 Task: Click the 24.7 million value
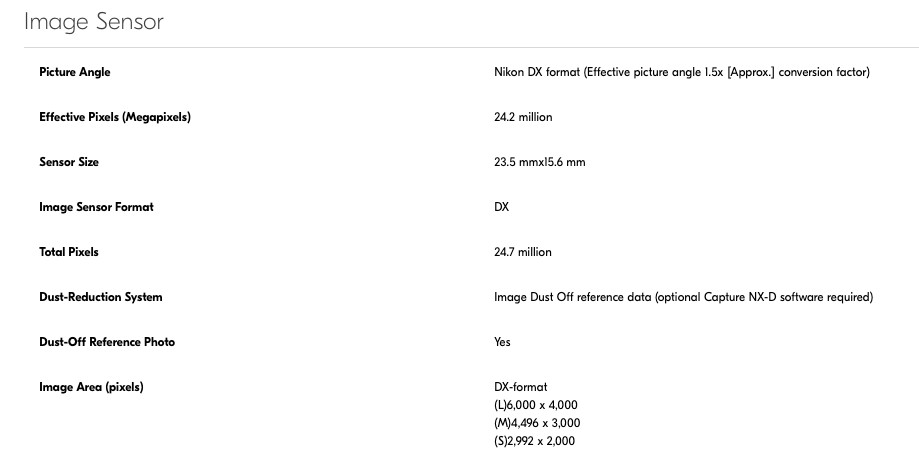click(523, 252)
